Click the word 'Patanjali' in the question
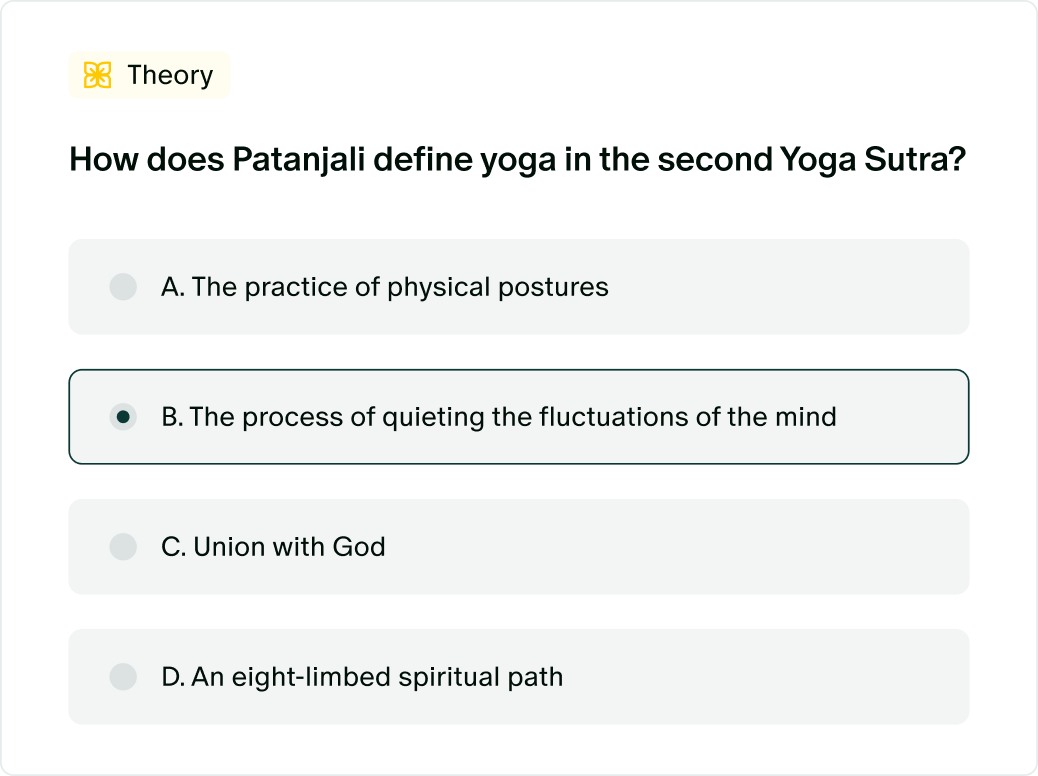The height and width of the screenshot is (776, 1038). 299,160
